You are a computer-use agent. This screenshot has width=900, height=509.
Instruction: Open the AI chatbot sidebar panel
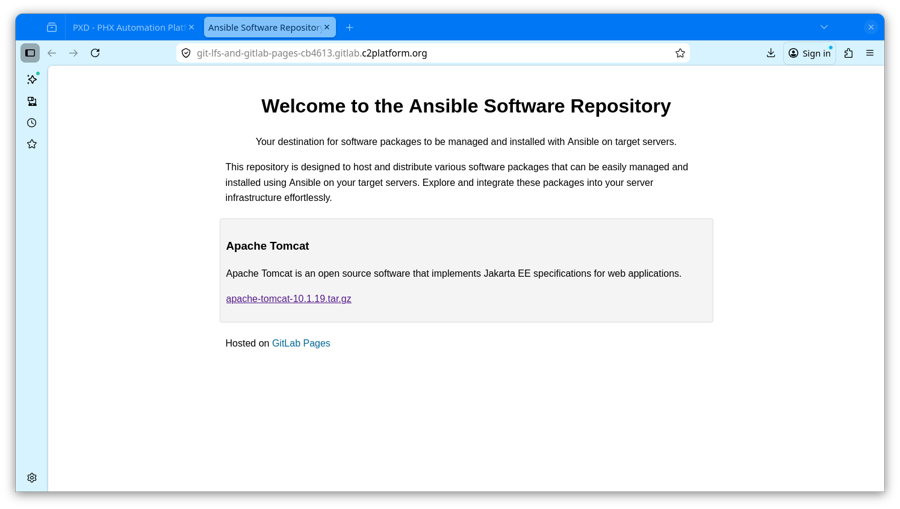pos(32,79)
